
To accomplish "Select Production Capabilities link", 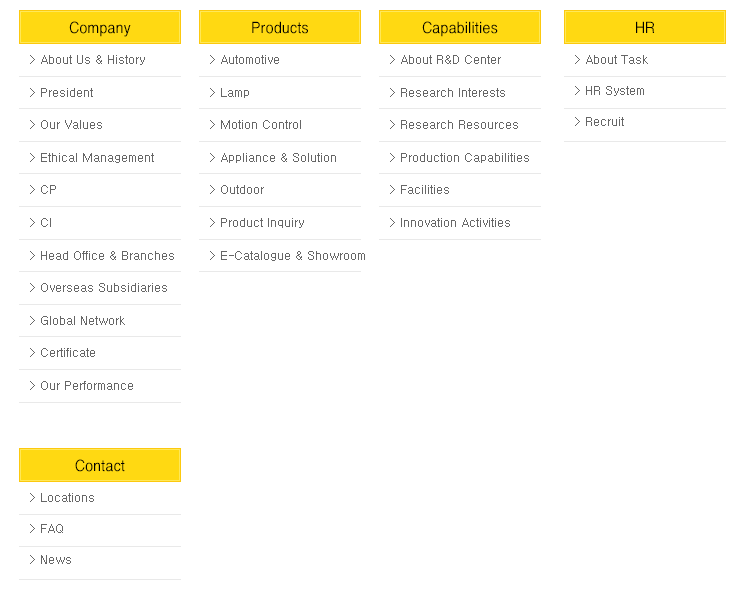I will 464,158.
